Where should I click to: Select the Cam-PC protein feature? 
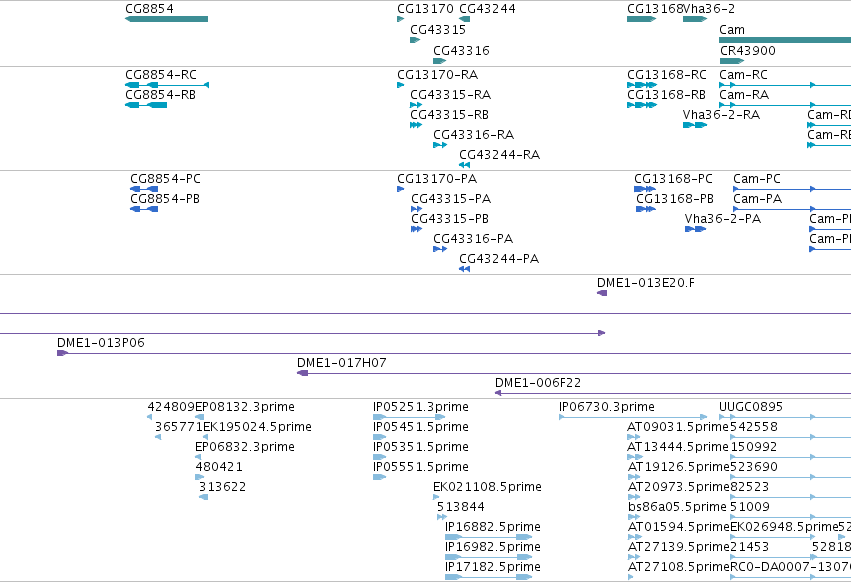coord(792,189)
